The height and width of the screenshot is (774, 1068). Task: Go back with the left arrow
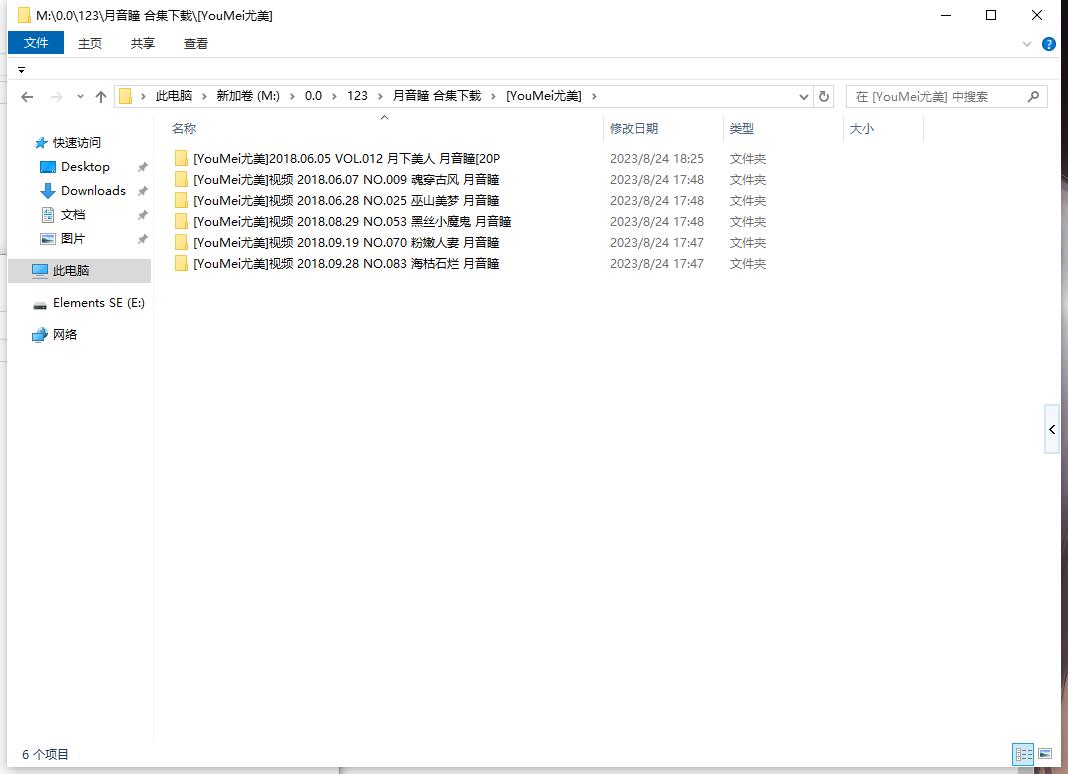pyautogui.click(x=27, y=97)
